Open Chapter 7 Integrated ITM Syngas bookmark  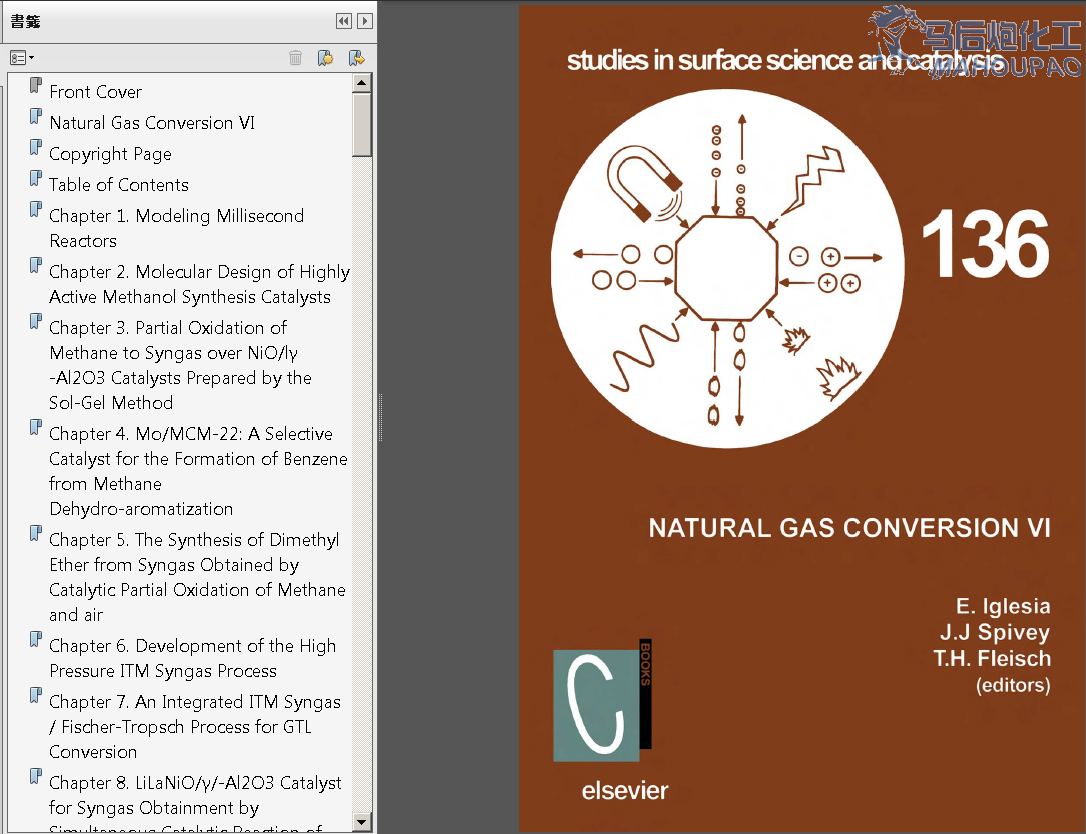(195, 727)
